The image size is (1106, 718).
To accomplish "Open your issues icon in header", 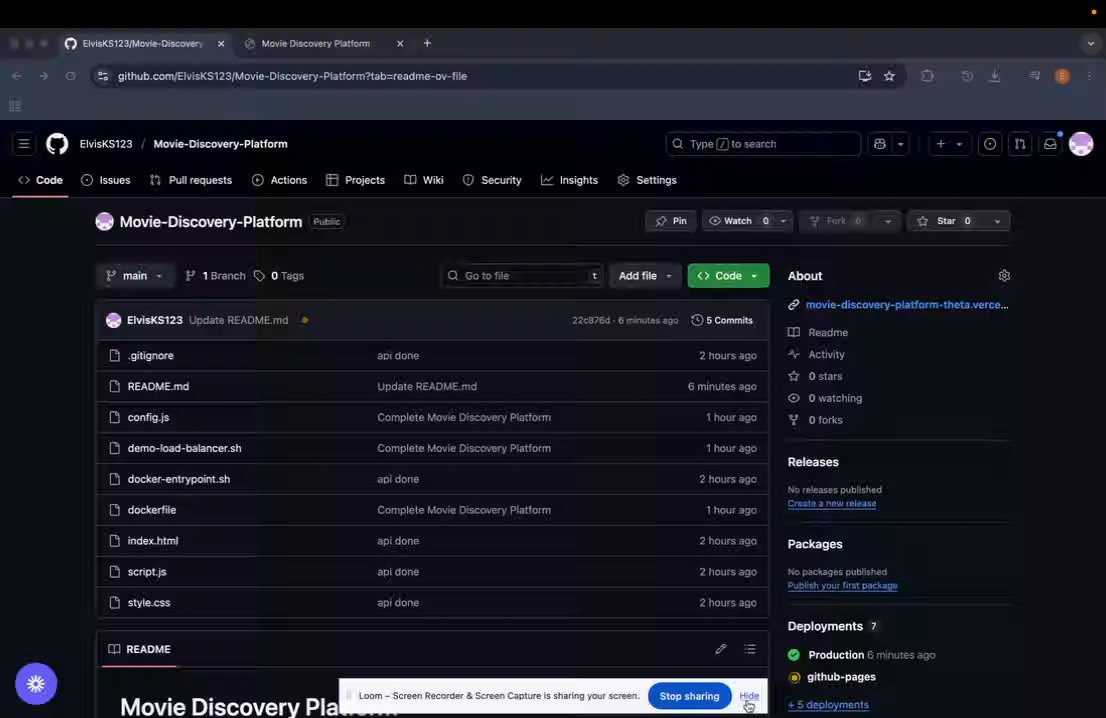I will 990,144.
